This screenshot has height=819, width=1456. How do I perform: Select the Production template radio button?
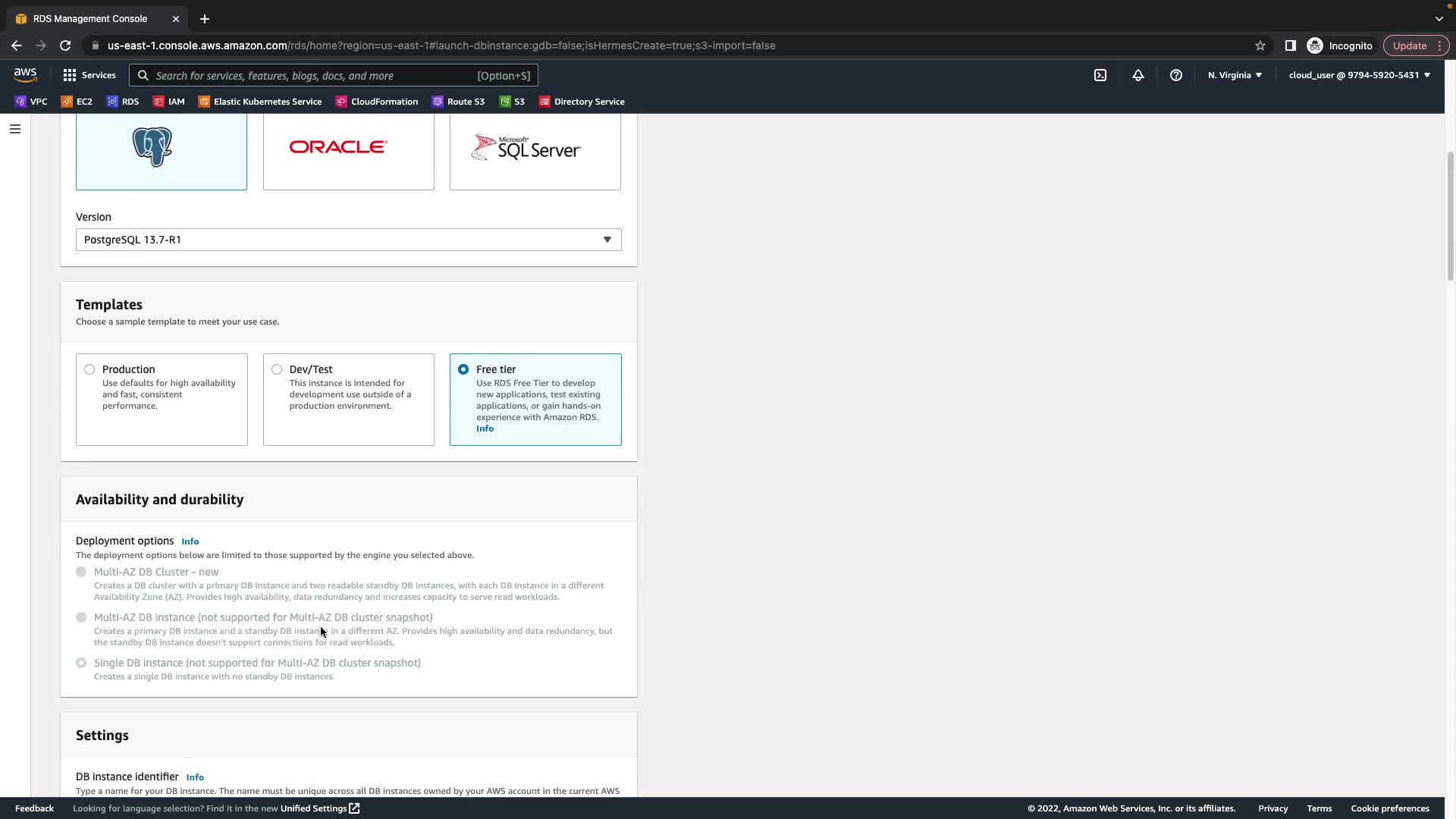coord(89,369)
